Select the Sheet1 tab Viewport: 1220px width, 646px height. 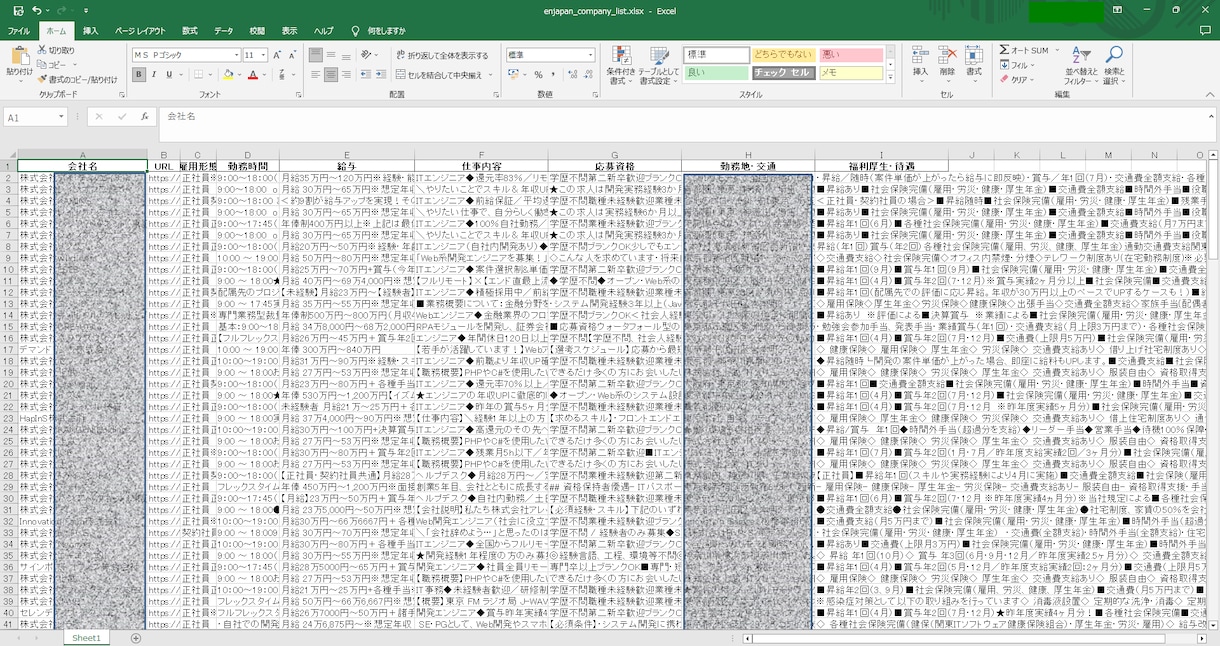point(86,638)
